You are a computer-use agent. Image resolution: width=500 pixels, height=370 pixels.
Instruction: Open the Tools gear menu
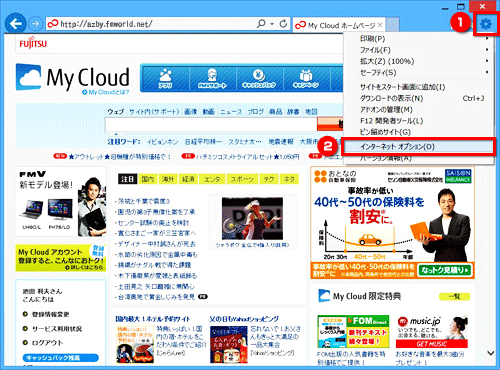click(486, 24)
